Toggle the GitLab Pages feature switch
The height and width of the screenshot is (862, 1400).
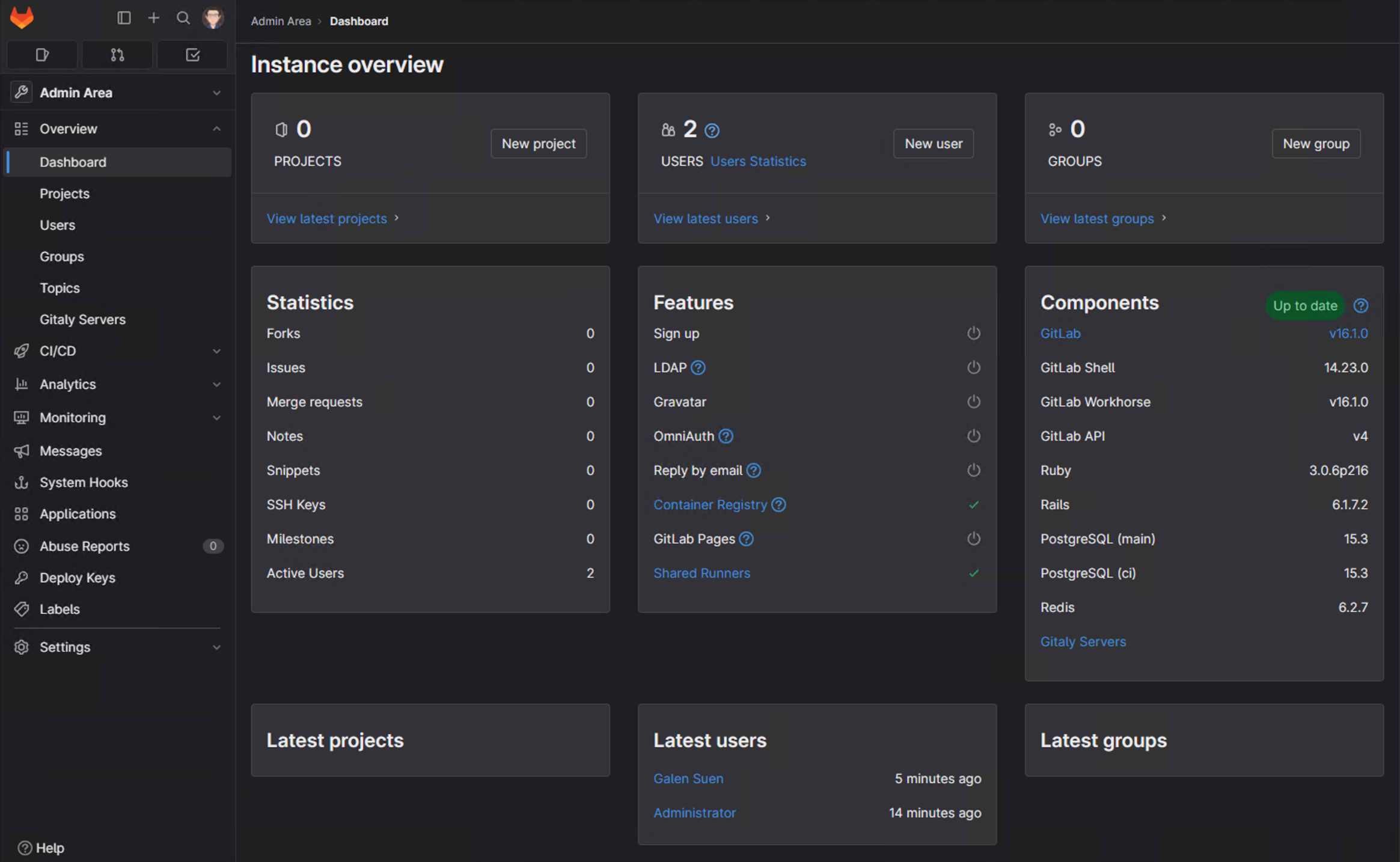973,539
